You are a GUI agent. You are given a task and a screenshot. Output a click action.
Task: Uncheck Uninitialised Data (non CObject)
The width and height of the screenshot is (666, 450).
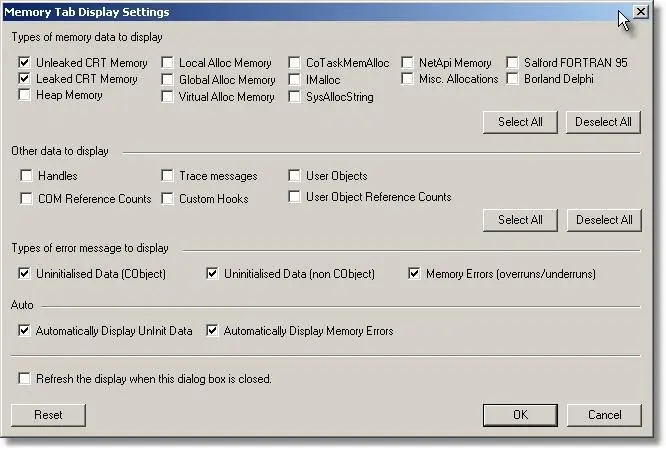(212, 273)
